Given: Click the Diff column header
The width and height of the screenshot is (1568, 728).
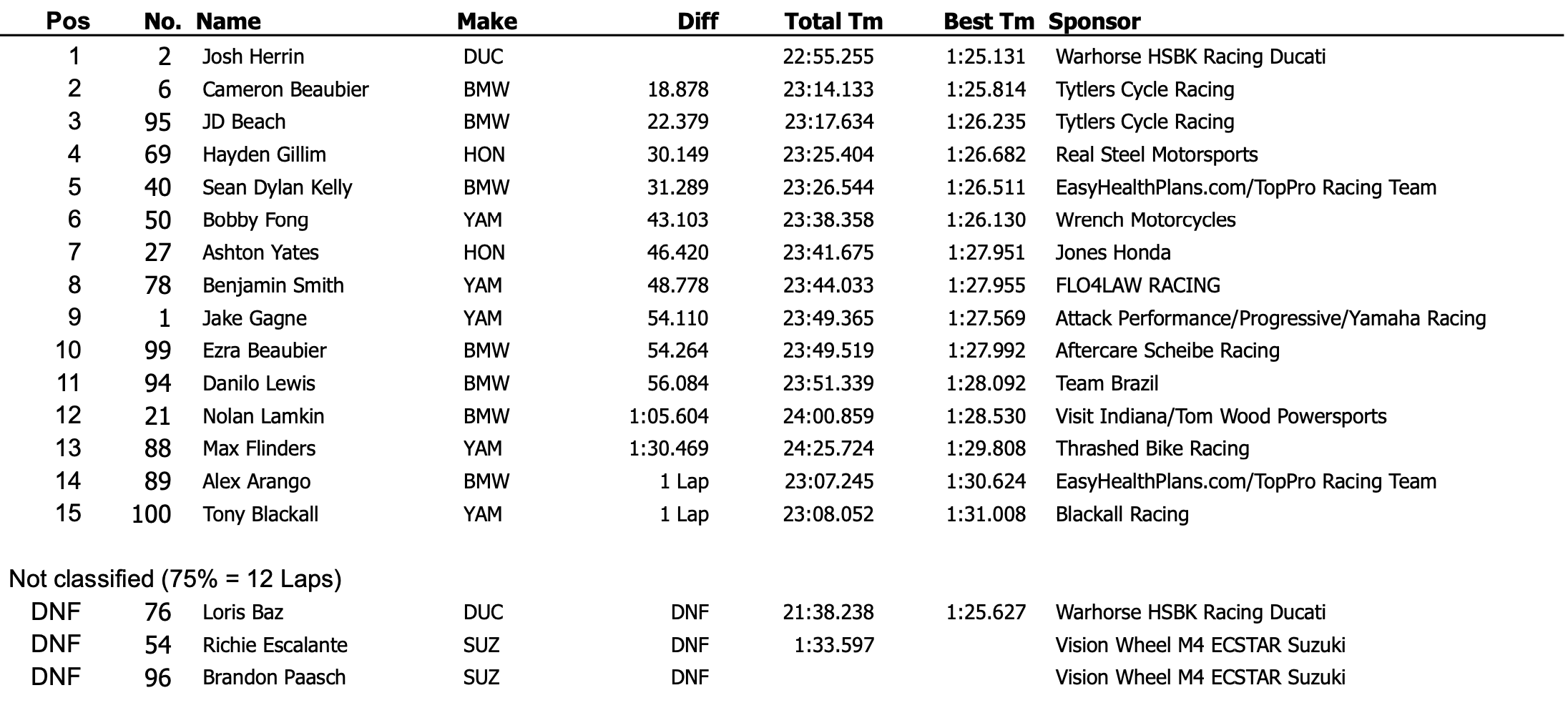Looking at the screenshot, I should pos(697,21).
